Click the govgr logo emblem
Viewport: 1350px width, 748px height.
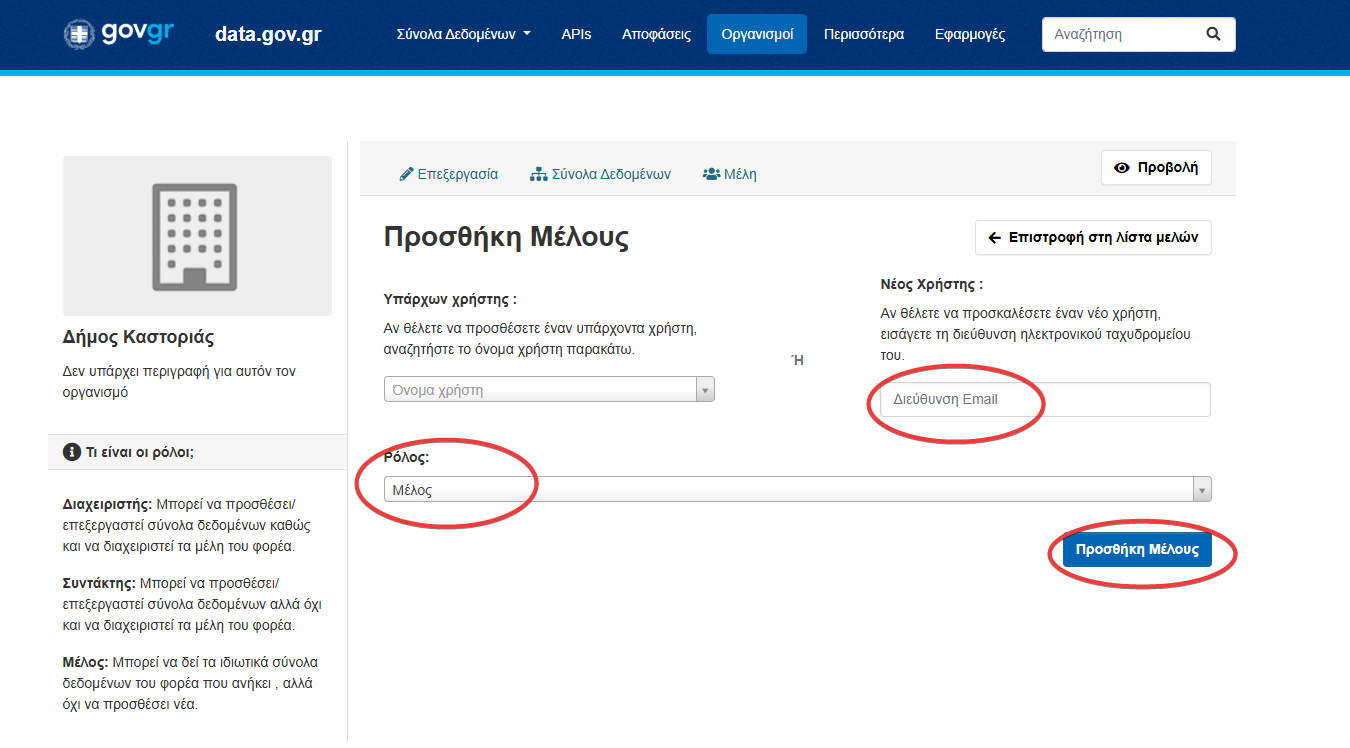pos(77,34)
